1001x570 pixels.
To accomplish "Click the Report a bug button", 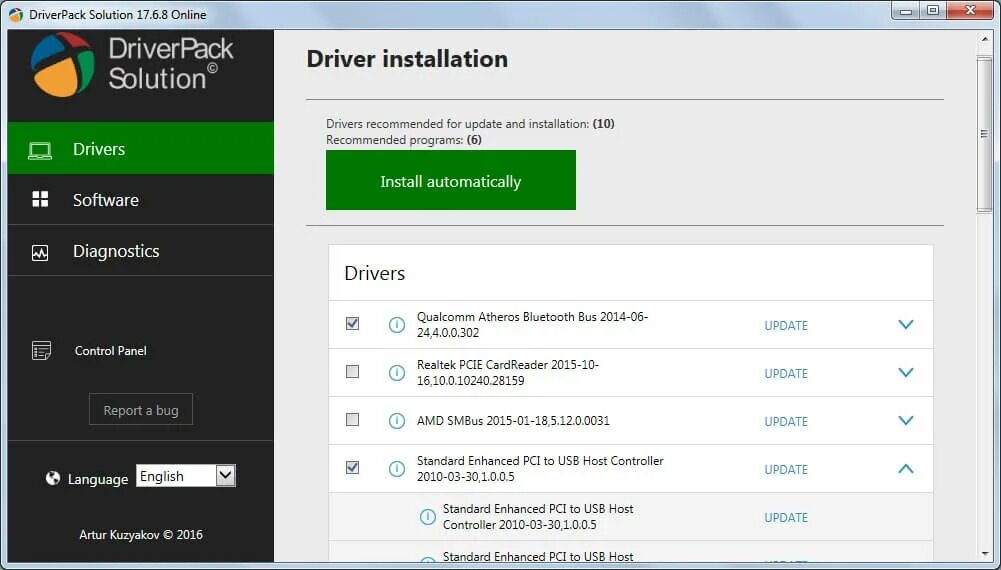I will (140, 410).
